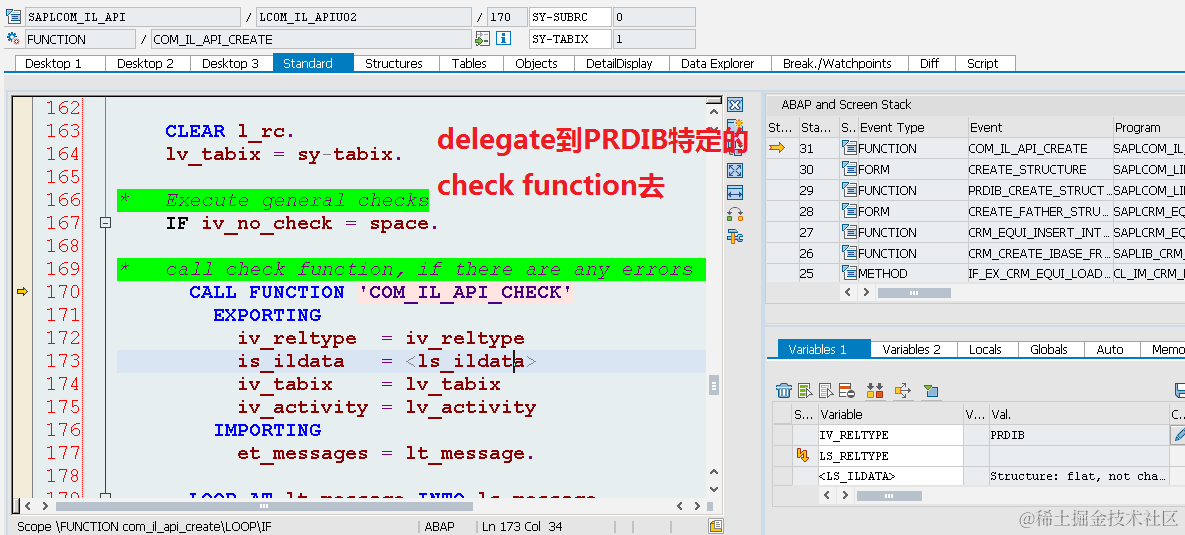Collapse the IF block at line 167
The image size is (1185, 535).
(106, 223)
